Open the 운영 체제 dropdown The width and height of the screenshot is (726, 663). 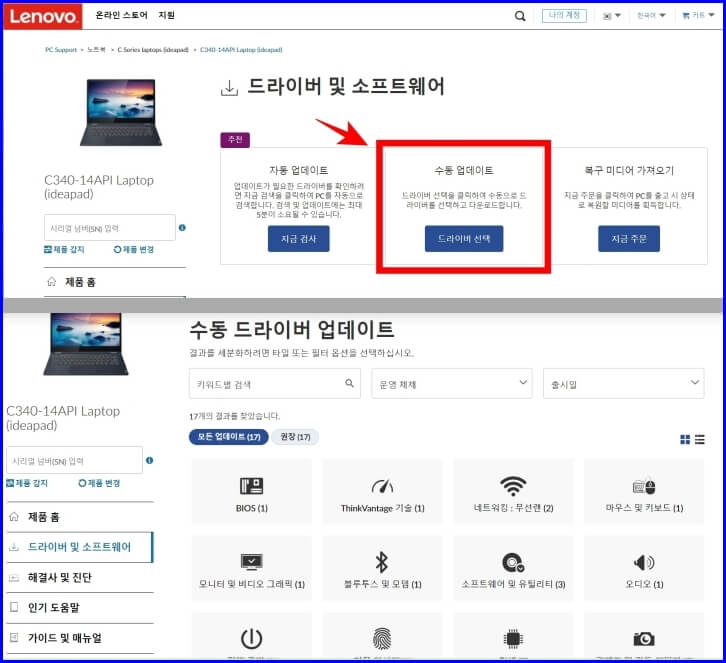click(x=452, y=384)
